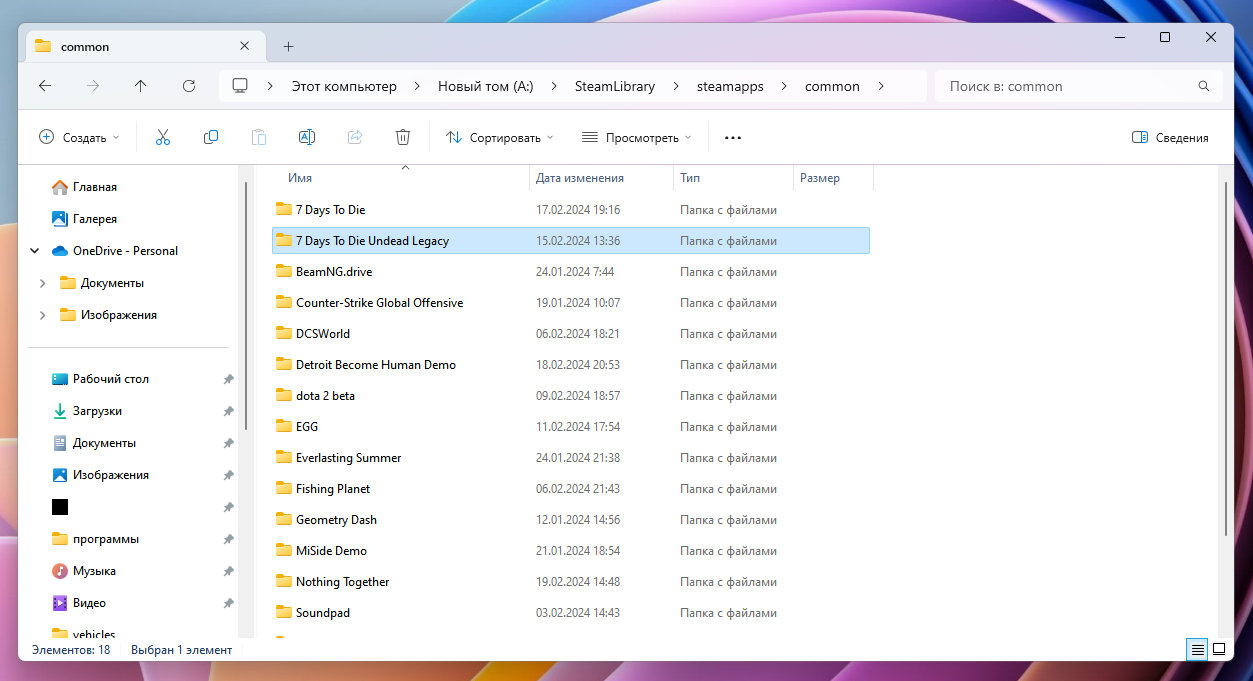
Task: Select the dota 2 beta folder
Action: pos(571,396)
